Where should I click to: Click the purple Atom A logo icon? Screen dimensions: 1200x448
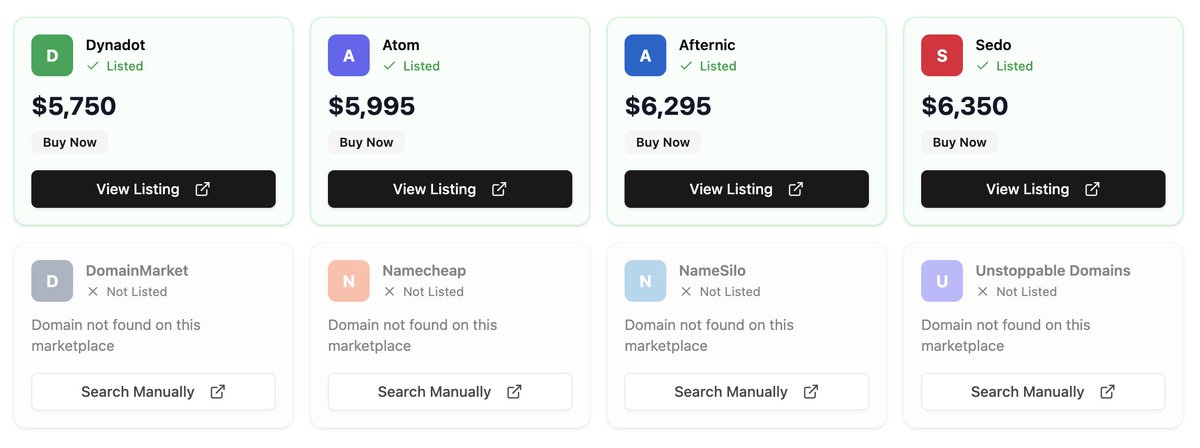pyautogui.click(x=349, y=55)
